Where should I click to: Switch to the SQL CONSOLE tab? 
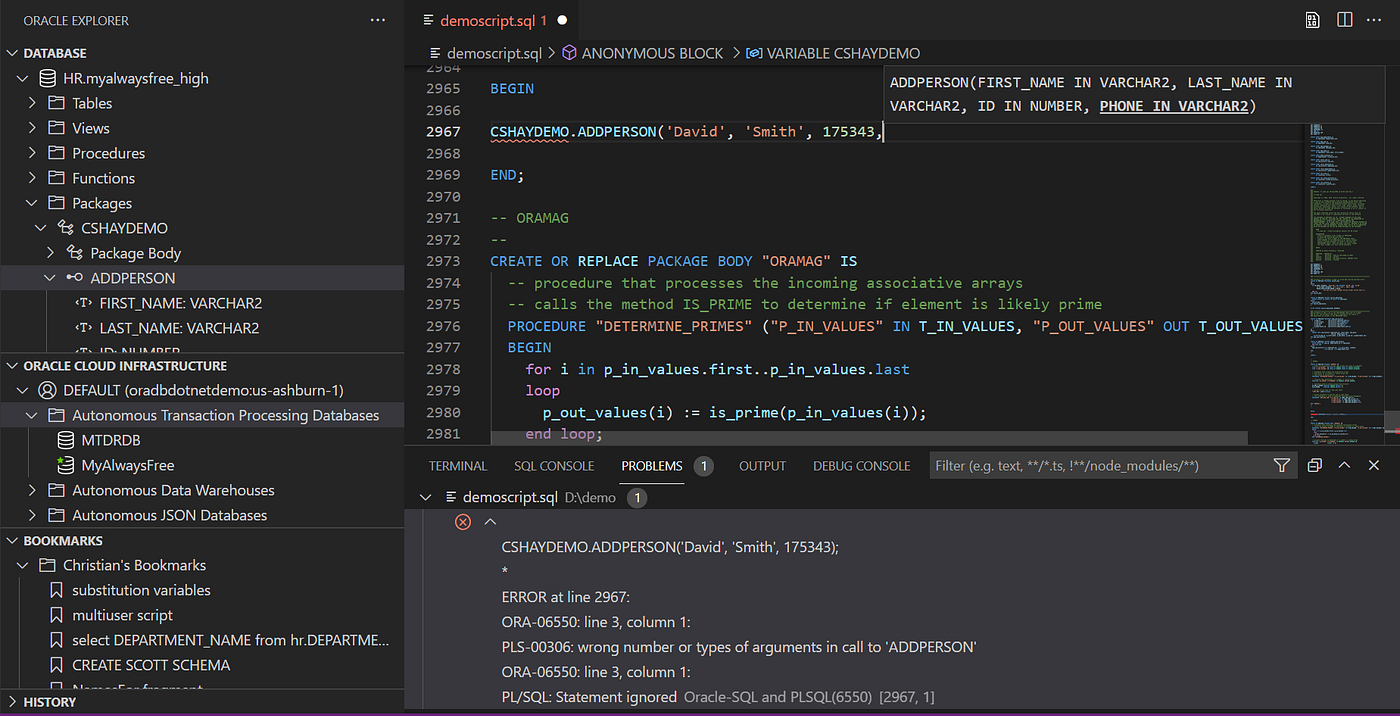pyautogui.click(x=554, y=466)
